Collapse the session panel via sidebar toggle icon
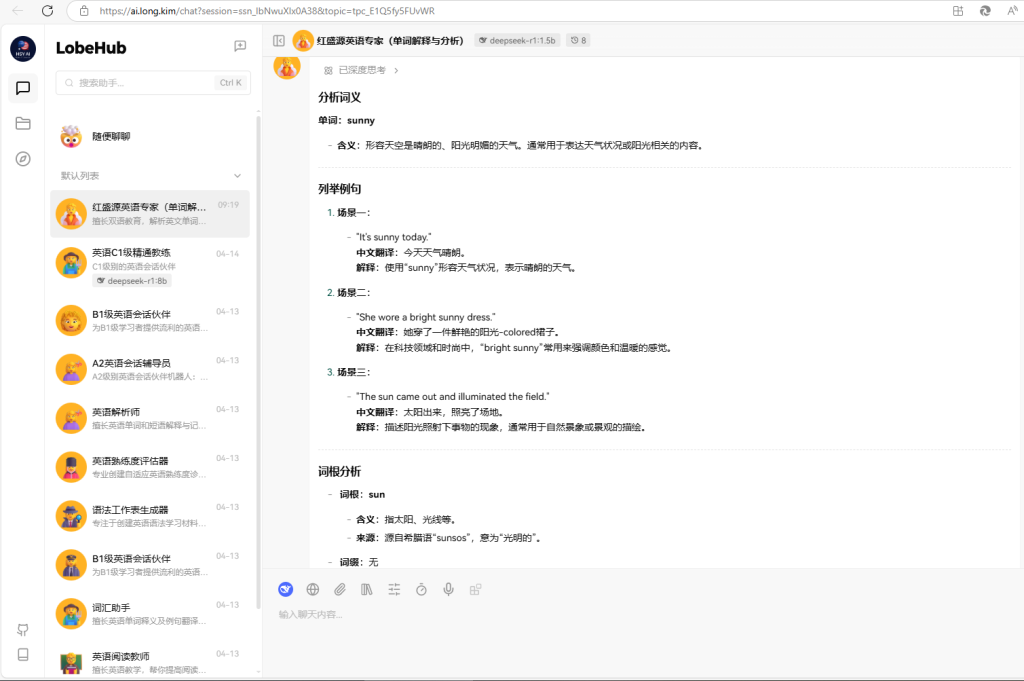 point(279,40)
